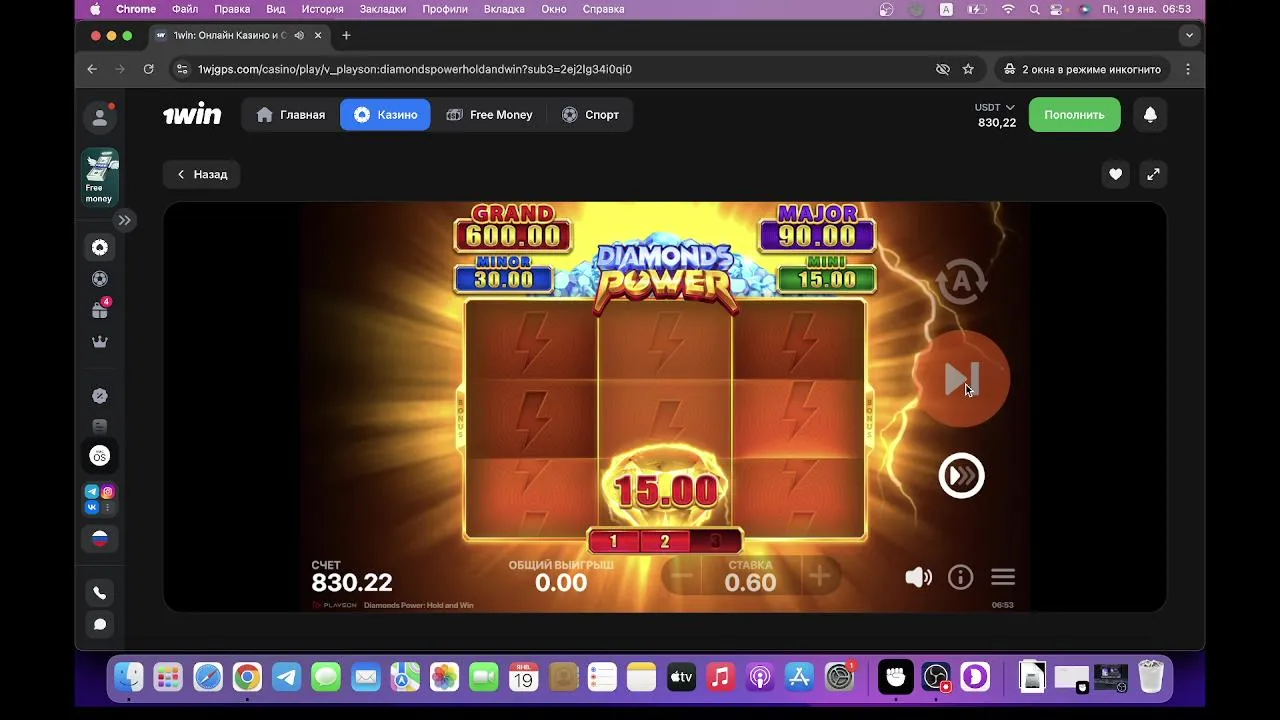Launch Telegram from the Dock
Viewport: 1280px width, 720px height.
click(287, 677)
